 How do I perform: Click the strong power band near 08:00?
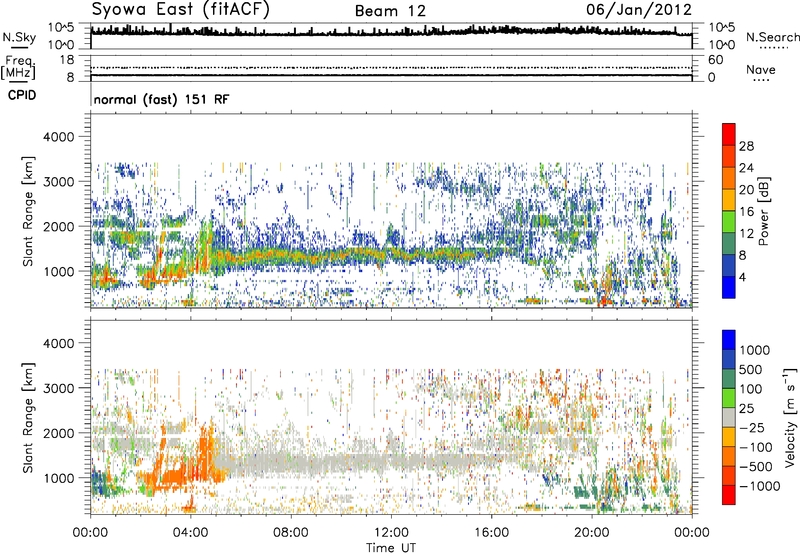click(291, 256)
